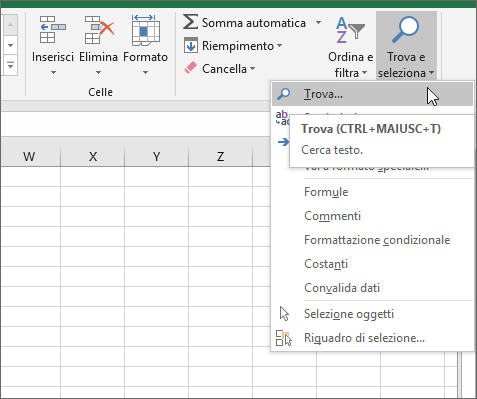The image size is (477, 399).
Task: Open the Elimina dropdown arrow
Action: tap(98, 72)
